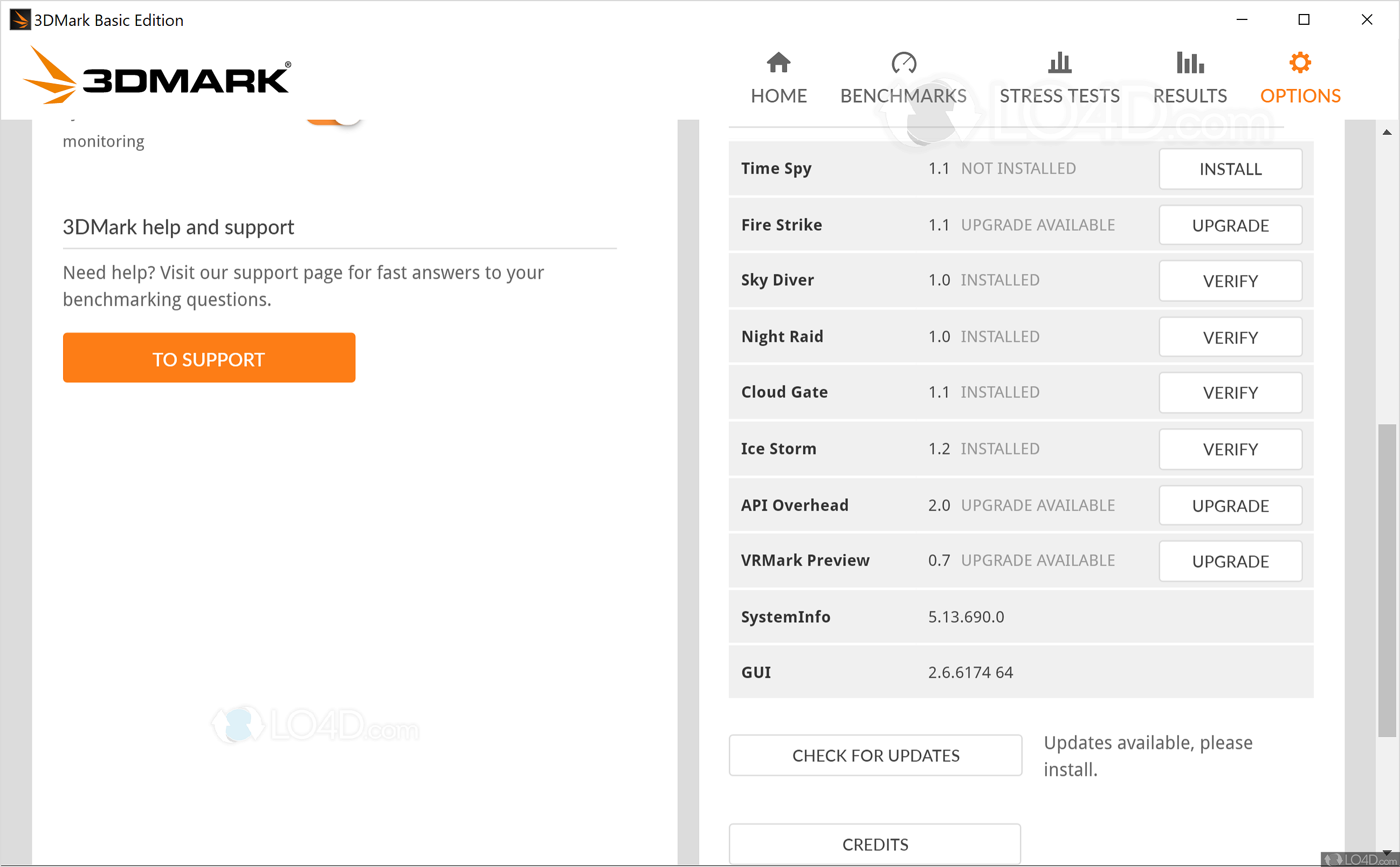Screen dimensions: 1400x867
Task: Switch to the RESULTS tab
Action: tap(1189, 96)
